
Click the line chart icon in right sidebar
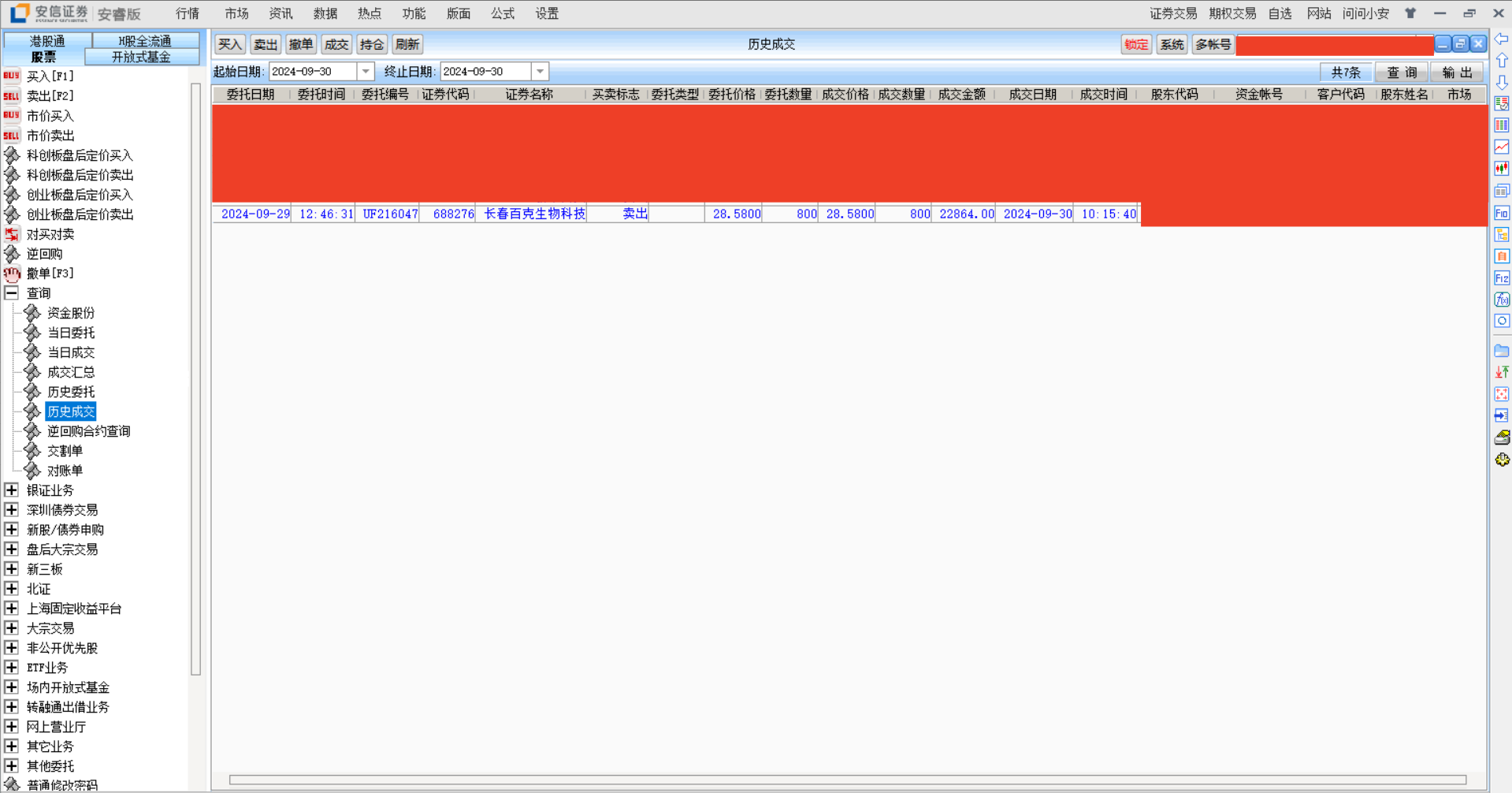pos(1502,147)
